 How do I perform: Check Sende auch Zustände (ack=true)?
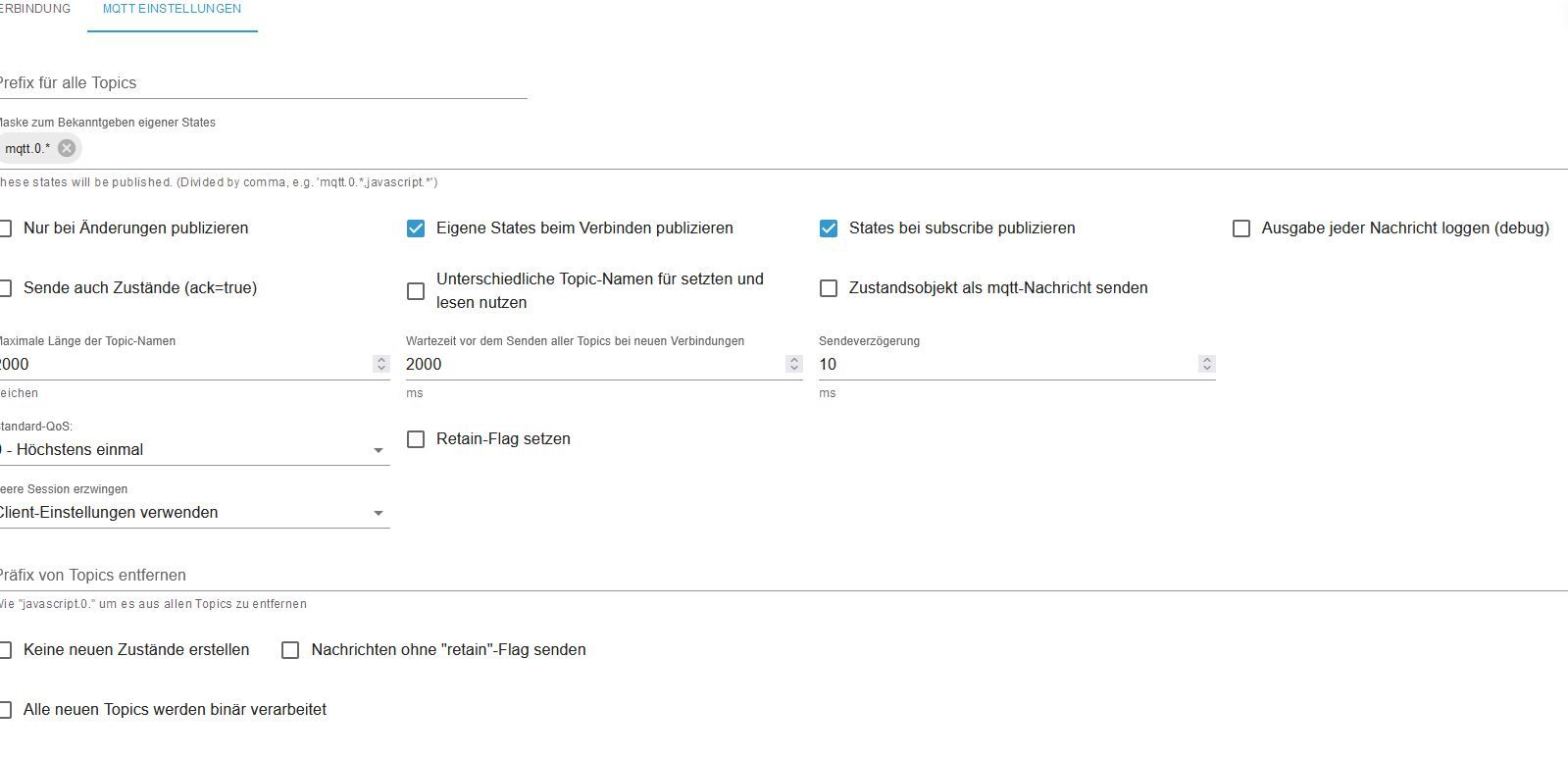[6, 288]
